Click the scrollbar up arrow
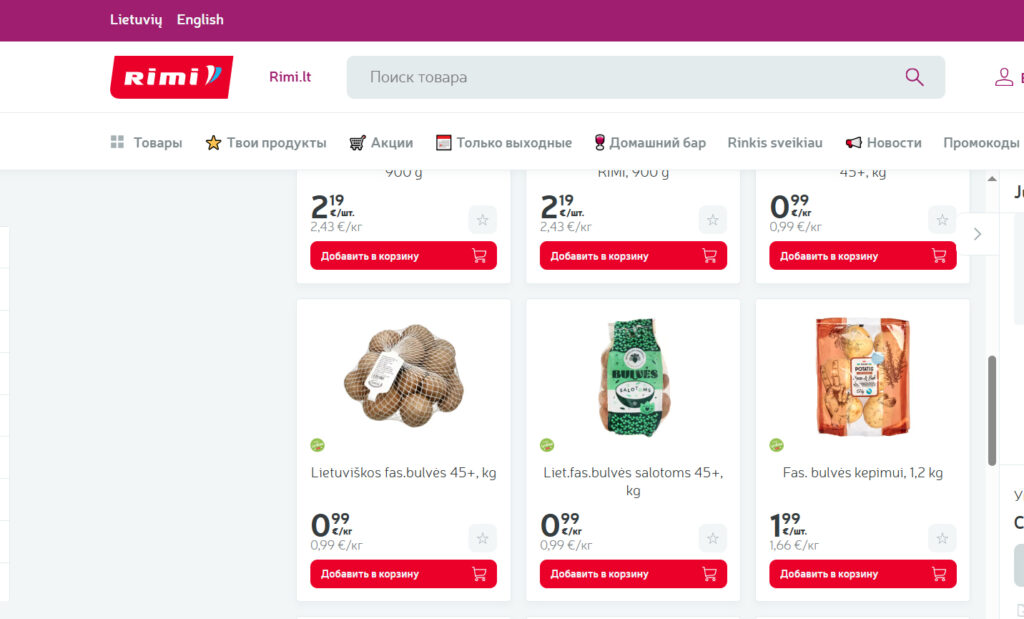 click(x=992, y=178)
